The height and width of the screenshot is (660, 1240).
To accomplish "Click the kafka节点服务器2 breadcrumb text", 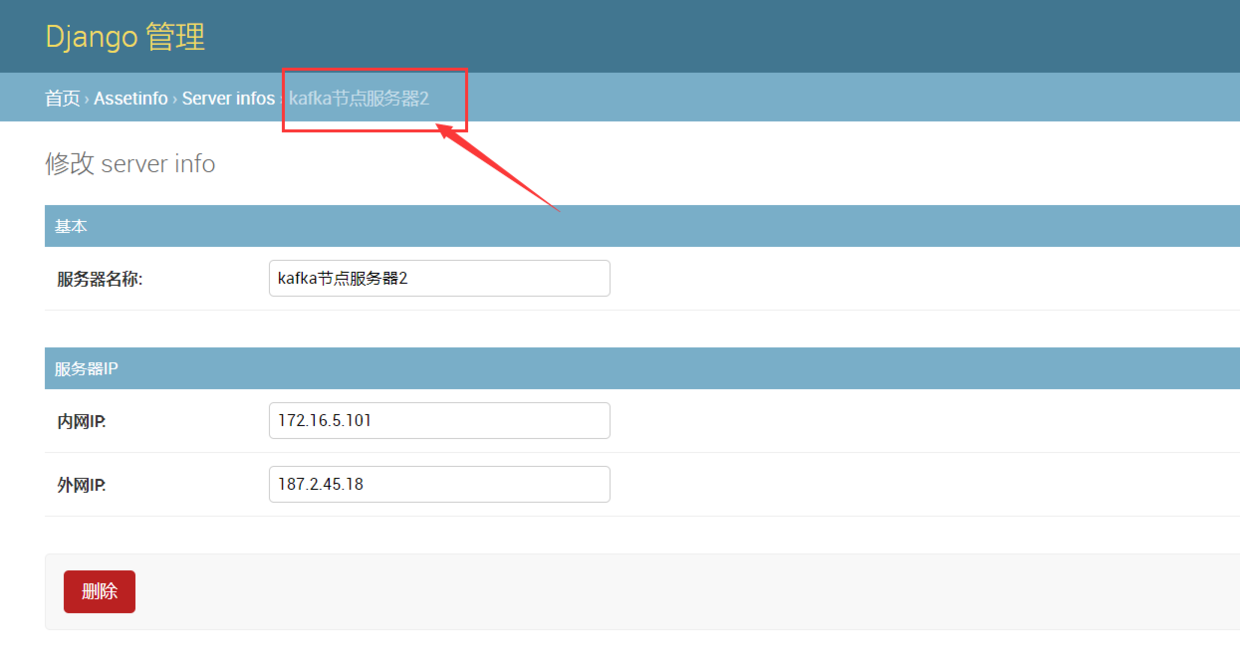I will (x=359, y=98).
